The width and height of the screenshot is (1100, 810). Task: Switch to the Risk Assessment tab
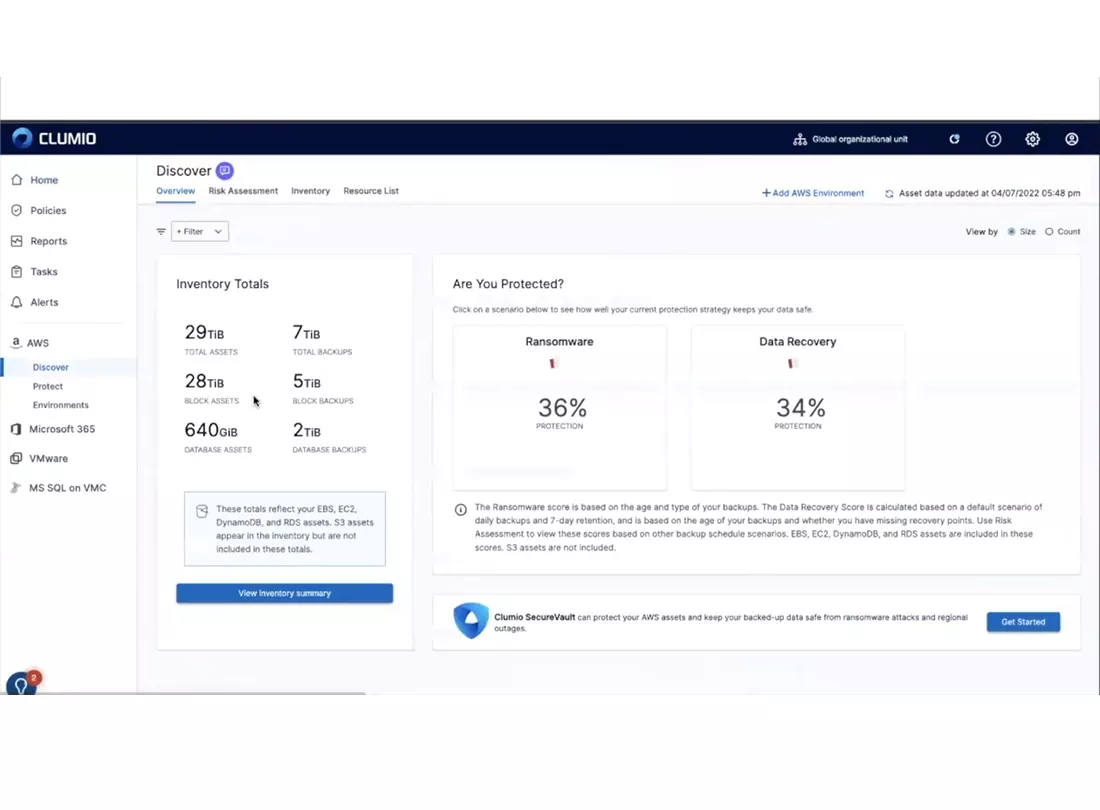tap(243, 191)
